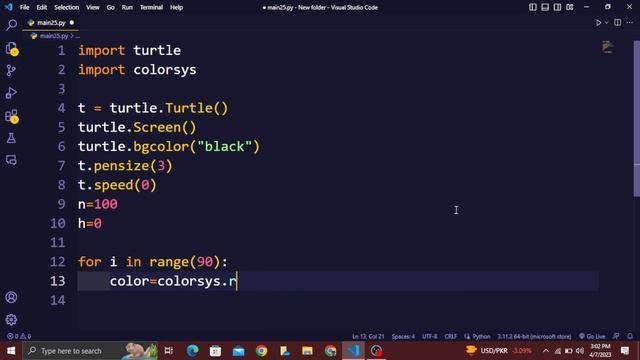Choose the 3.11.2 64-bit Python interpreter
Image resolution: width=640 pixels, height=360 pixels.
click(x=534, y=336)
